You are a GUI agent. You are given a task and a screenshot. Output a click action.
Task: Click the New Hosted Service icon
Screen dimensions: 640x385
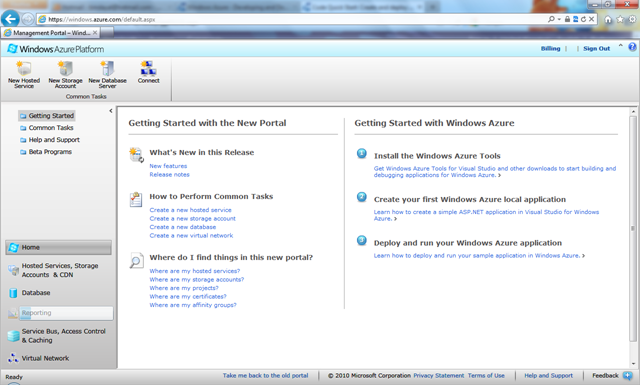(24, 68)
